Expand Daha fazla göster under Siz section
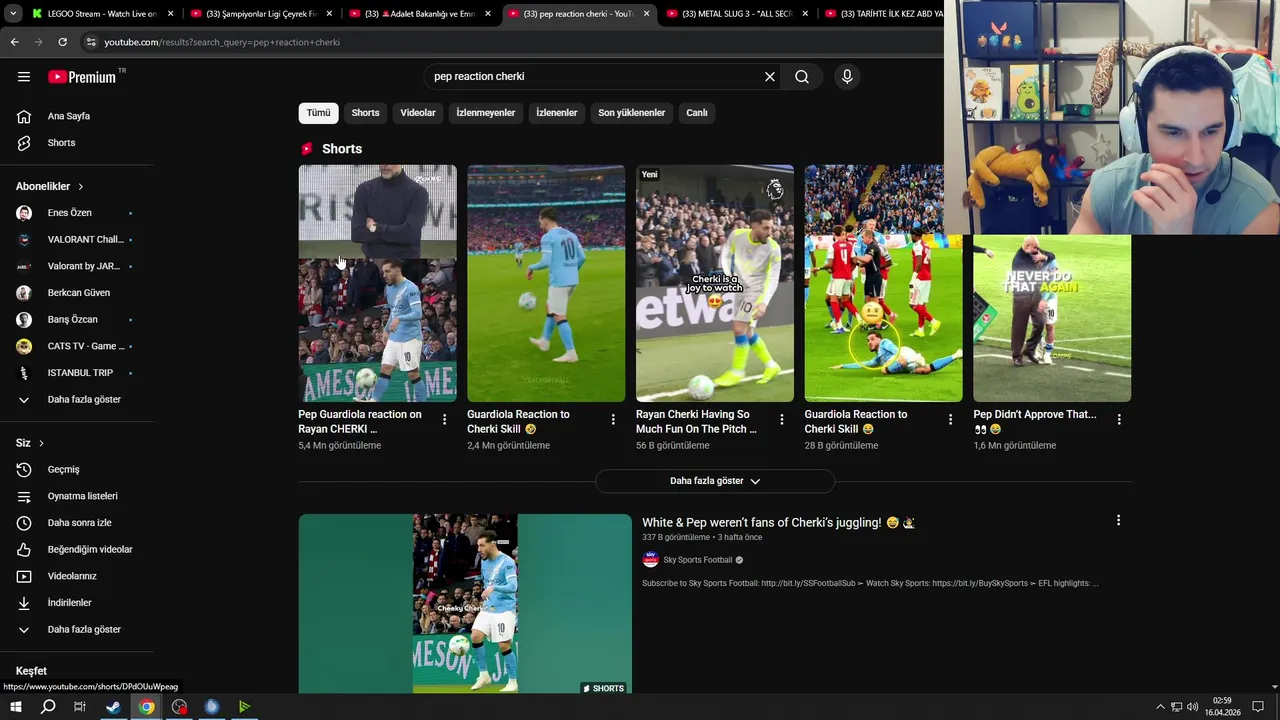 (x=84, y=629)
